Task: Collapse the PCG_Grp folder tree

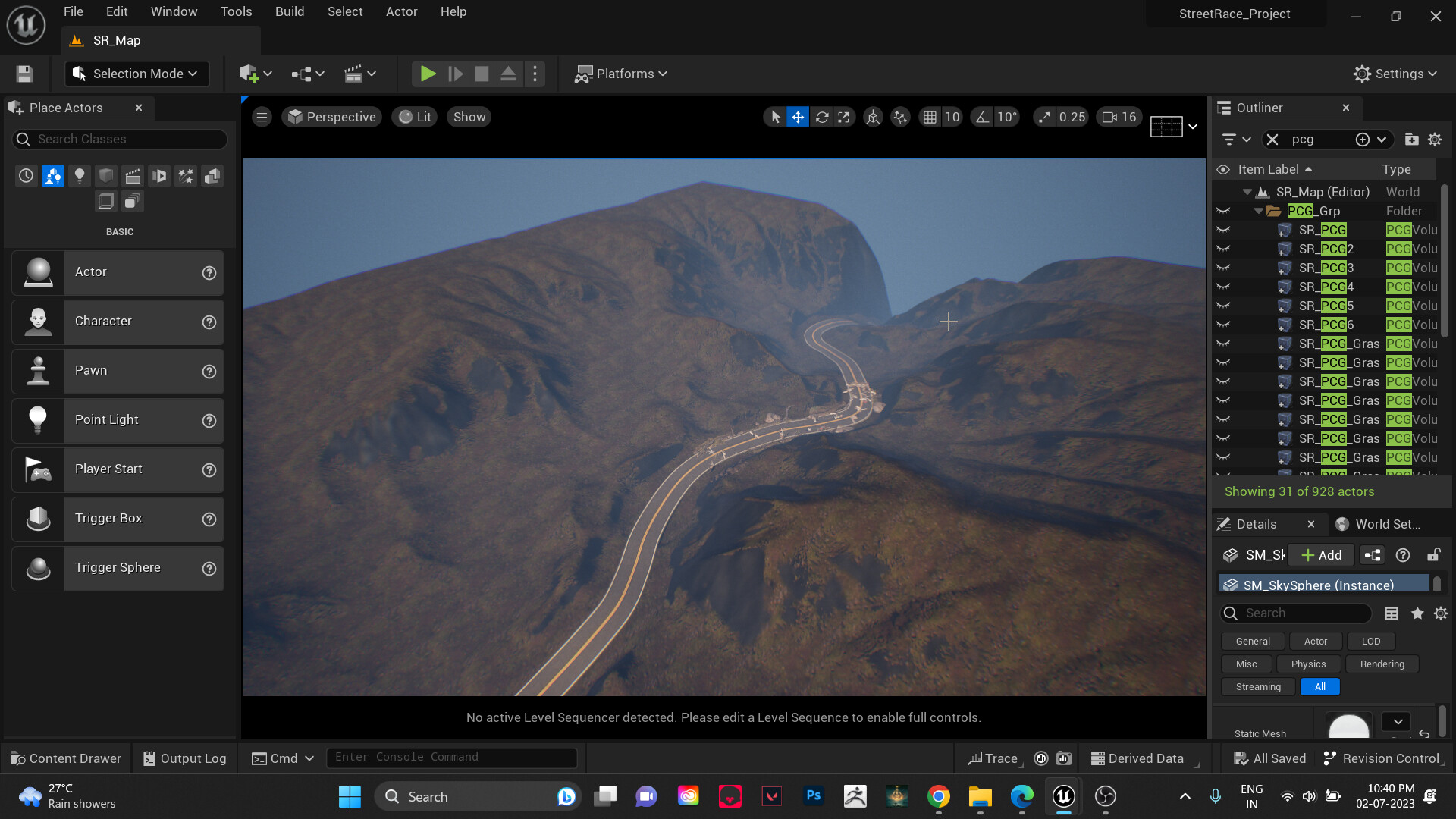Action: tap(1259, 211)
